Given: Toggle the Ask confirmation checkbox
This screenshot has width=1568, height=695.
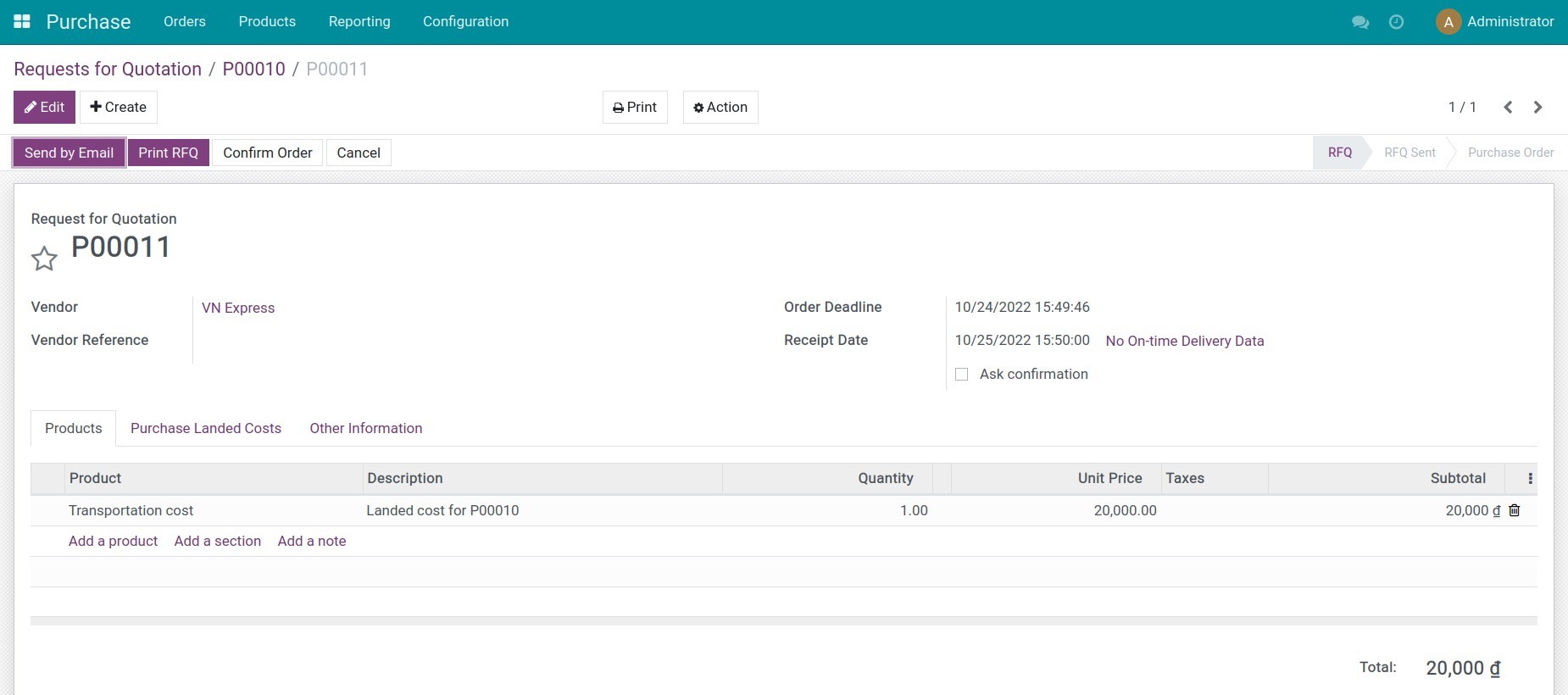Looking at the screenshot, I should (x=961, y=375).
